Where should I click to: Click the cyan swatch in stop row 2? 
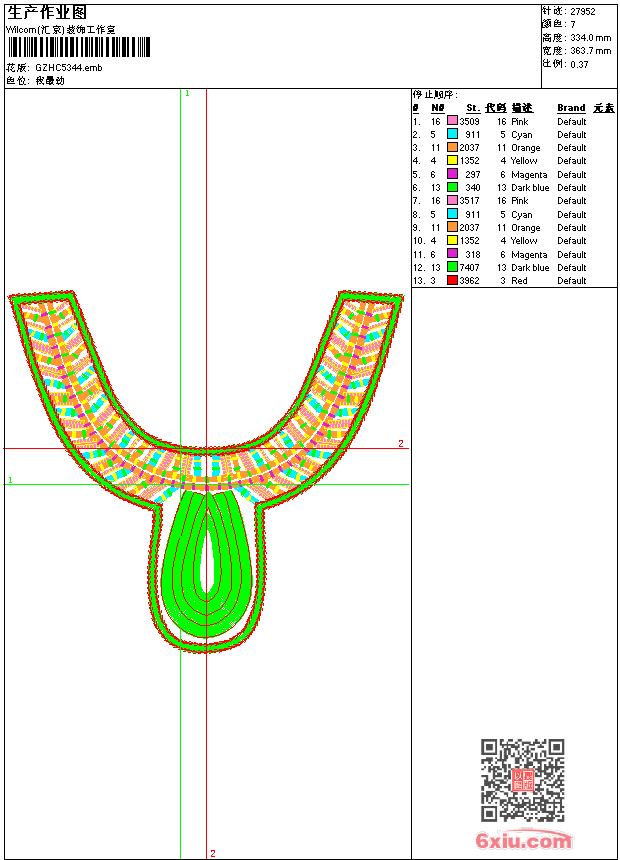[x=452, y=134]
